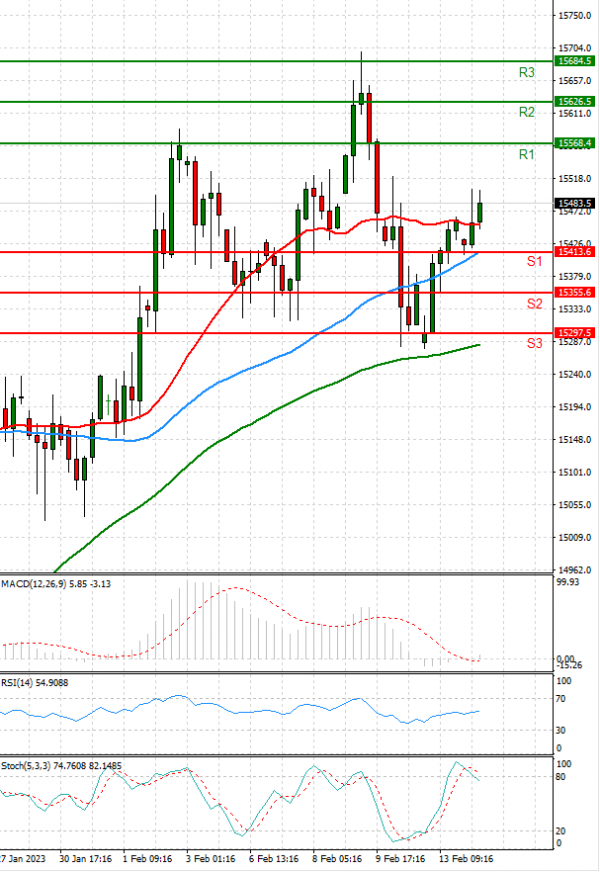The height and width of the screenshot is (872, 600).
Task: Click the S3 support level label
Action: point(534,343)
